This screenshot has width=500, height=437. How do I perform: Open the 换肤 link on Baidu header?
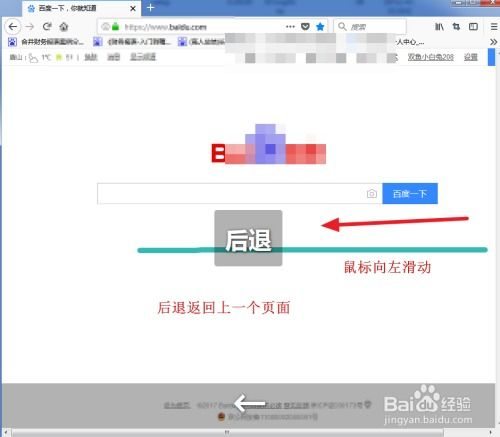(x=91, y=57)
